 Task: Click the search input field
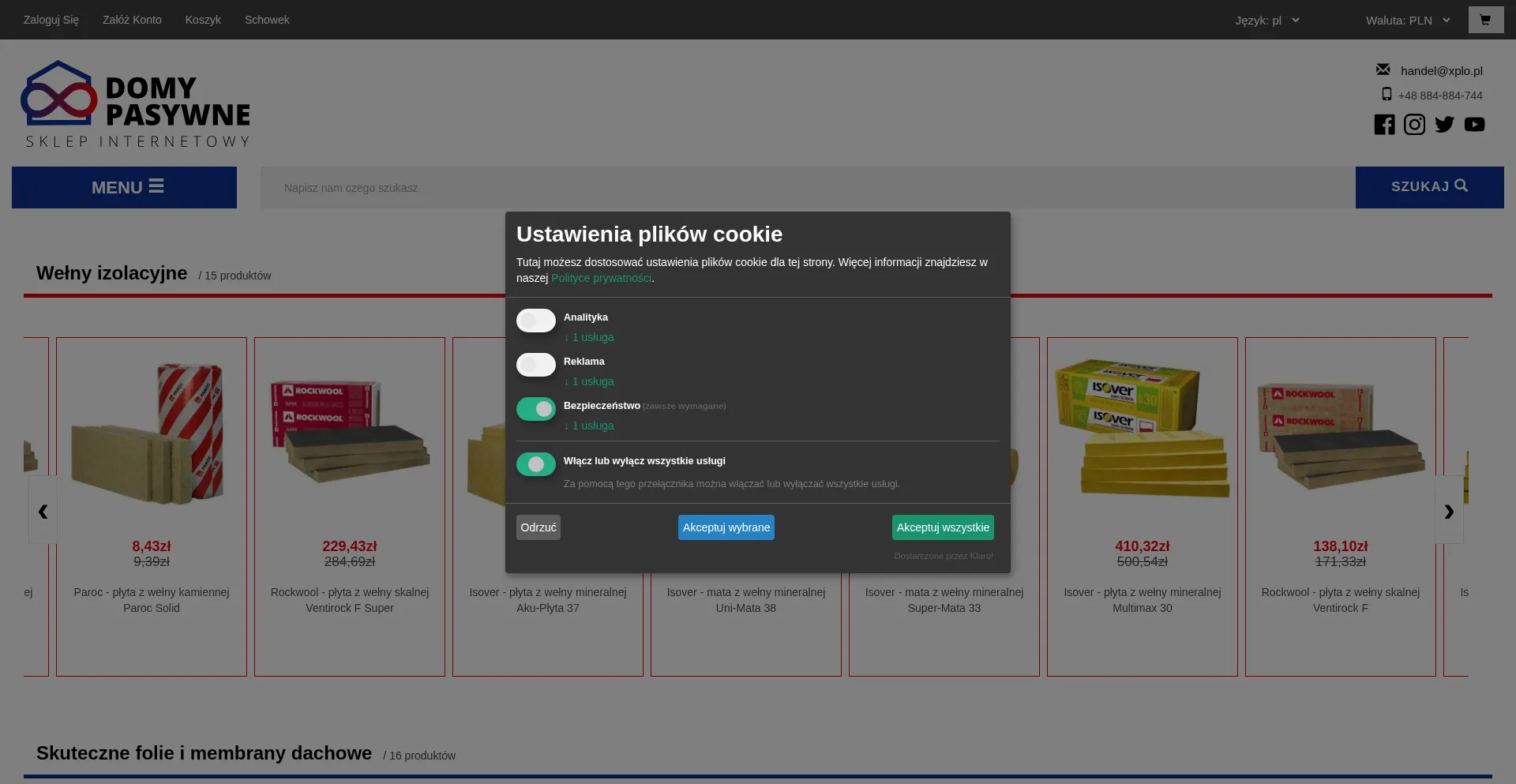pos(808,187)
